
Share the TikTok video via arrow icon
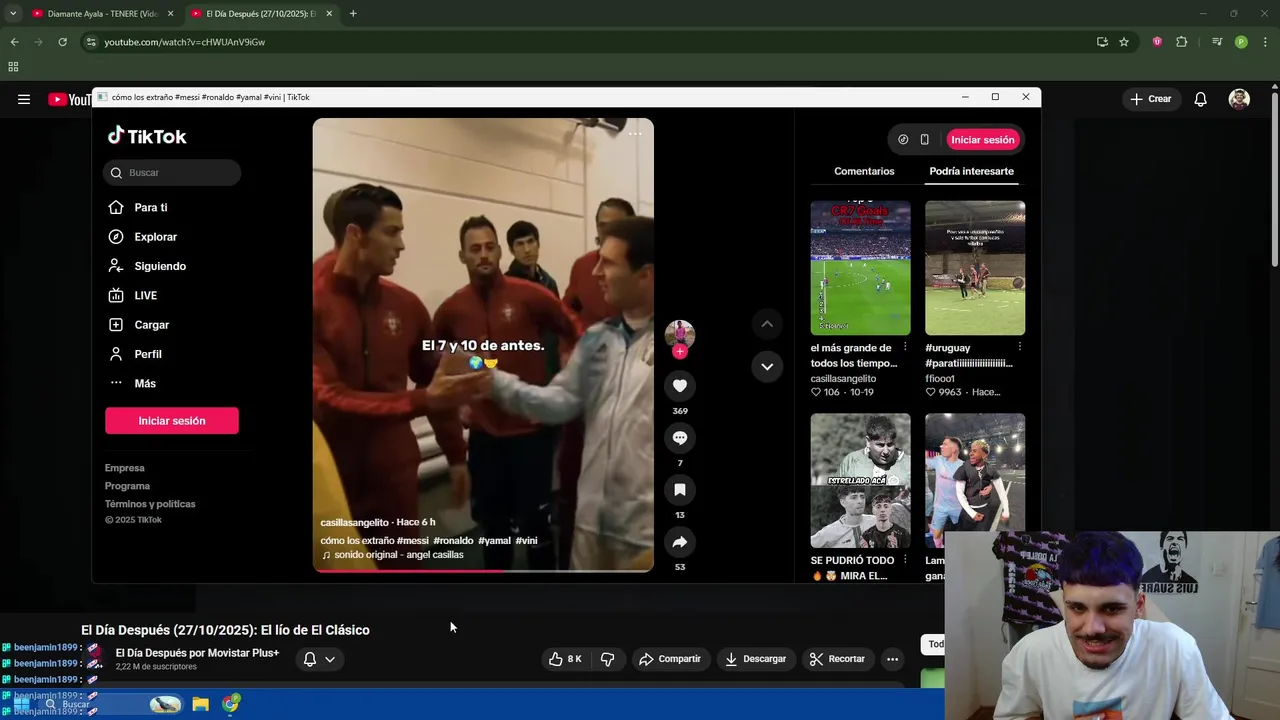pyautogui.click(x=680, y=542)
